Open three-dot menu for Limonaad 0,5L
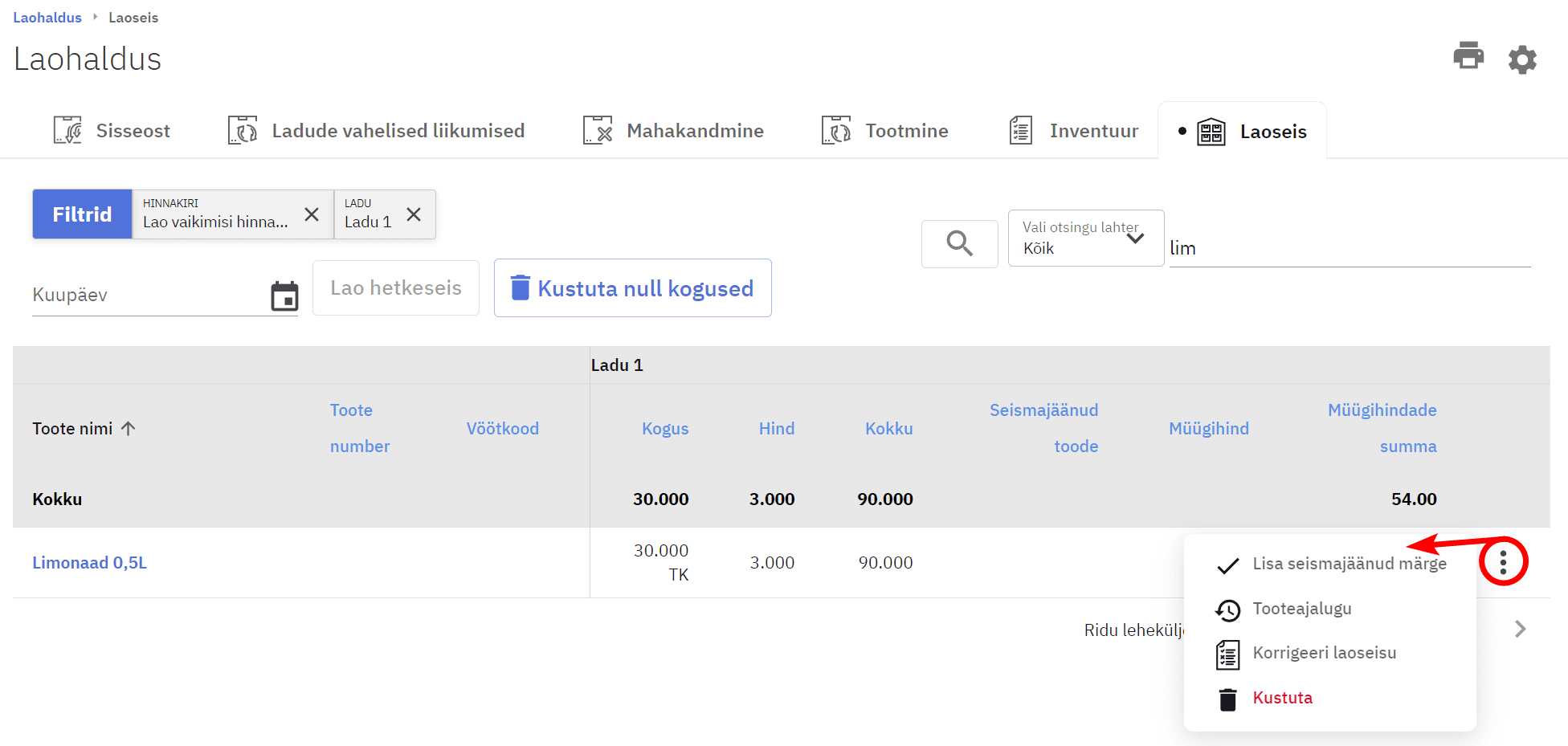The height and width of the screenshot is (746, 1568). (1502, 561)
